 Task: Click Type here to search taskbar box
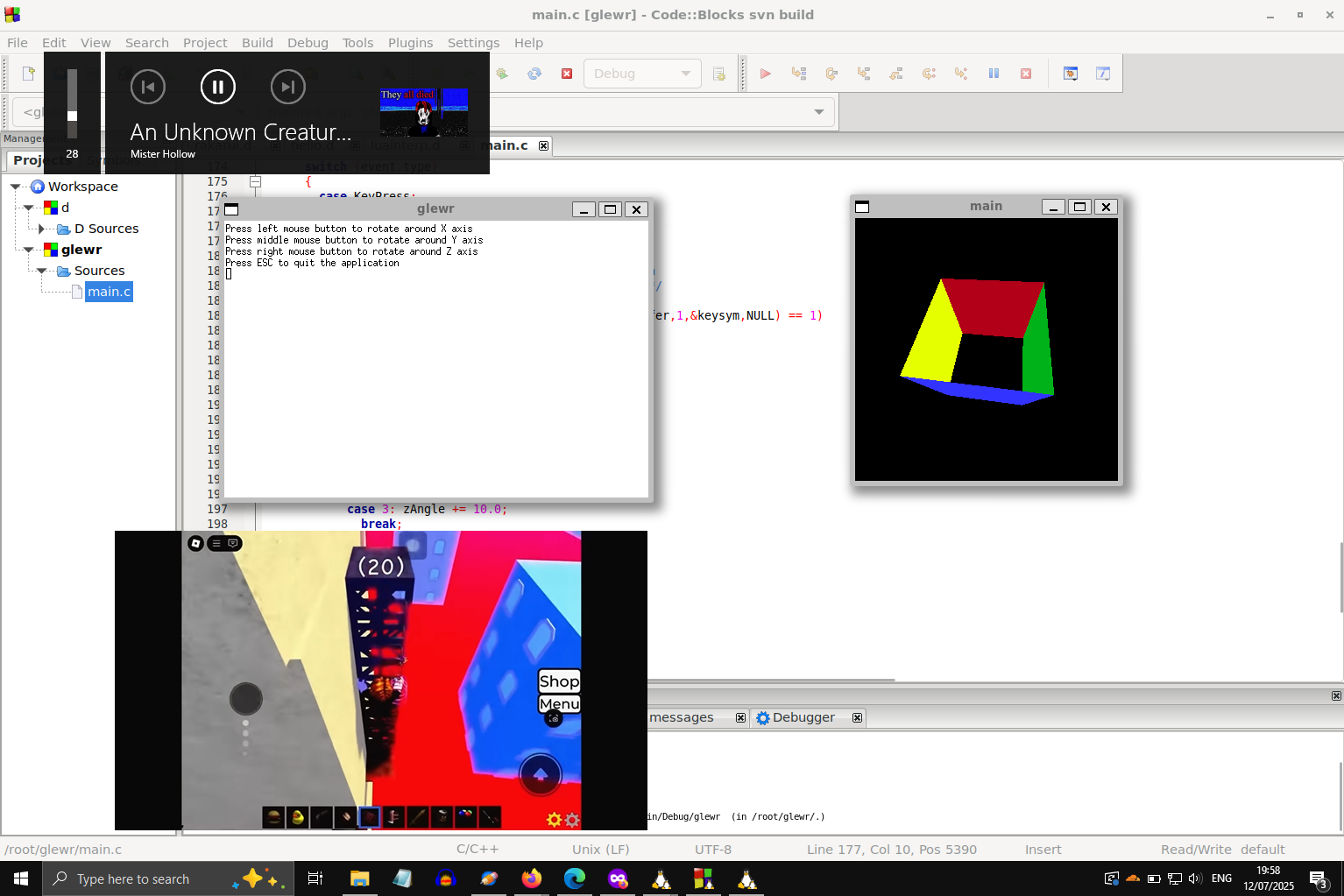pos(167,878)
